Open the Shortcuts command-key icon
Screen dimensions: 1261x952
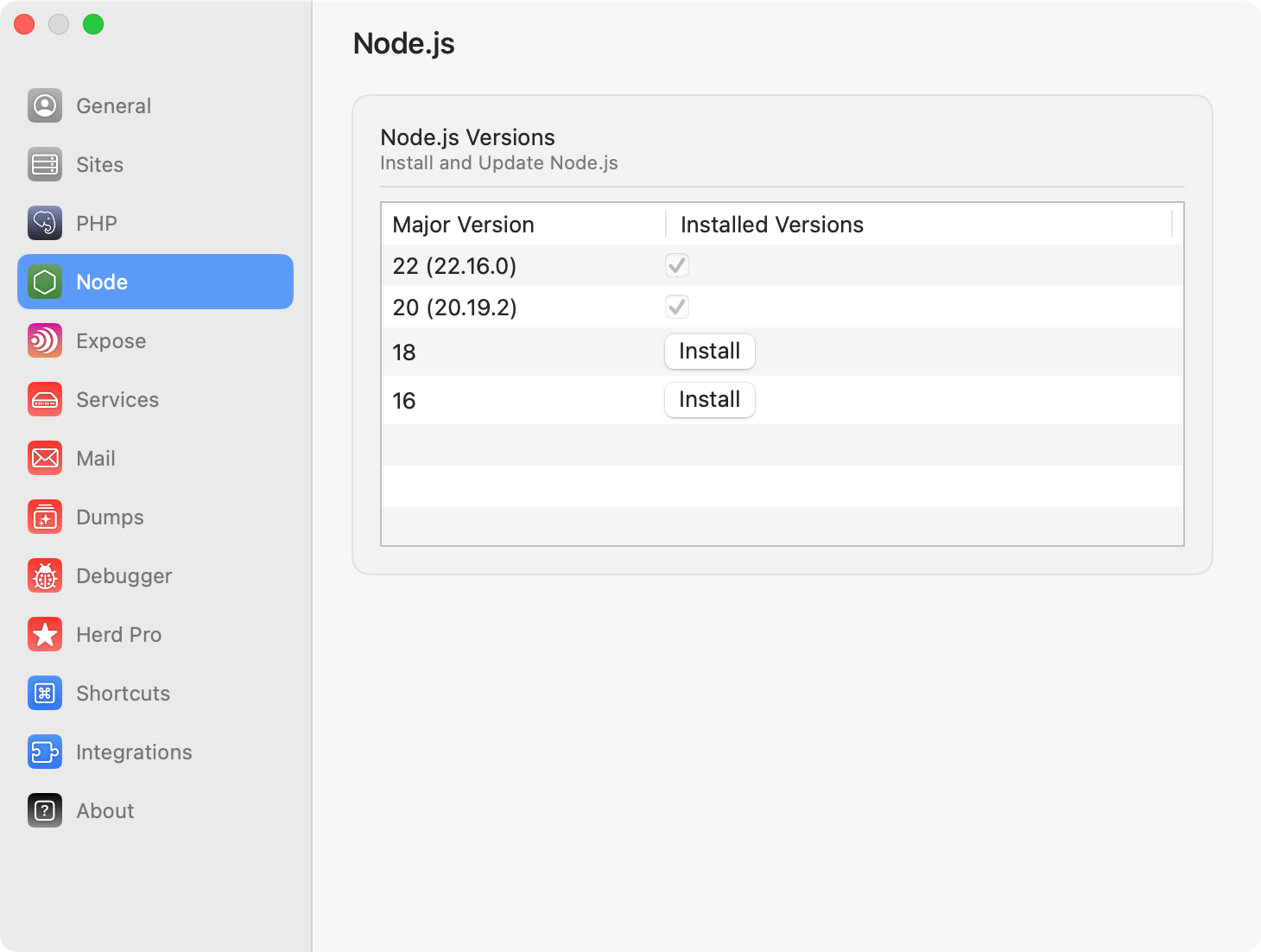[45, 693]
